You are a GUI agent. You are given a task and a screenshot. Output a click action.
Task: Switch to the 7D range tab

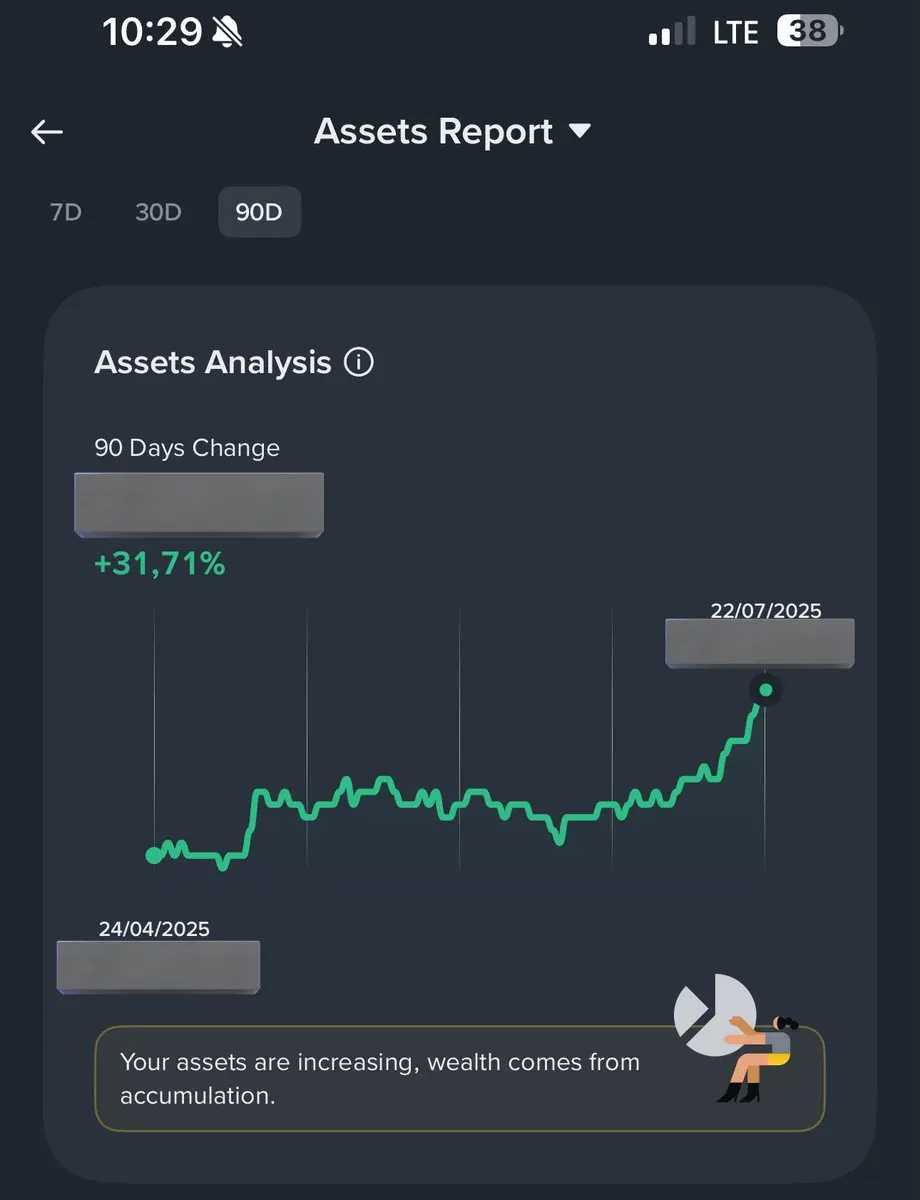tap(66, 212)
